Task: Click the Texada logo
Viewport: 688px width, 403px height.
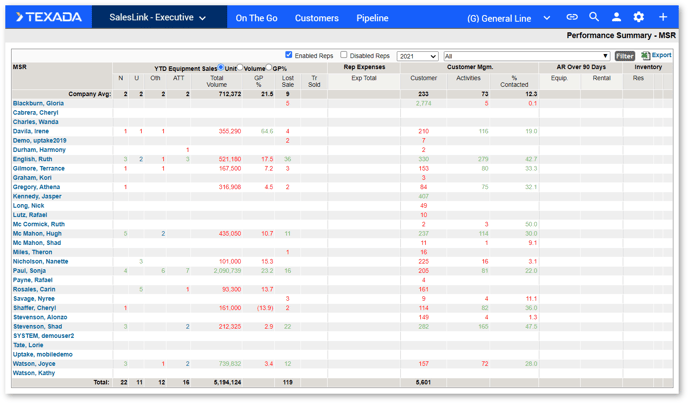Action: pyautogui.click(x=48, y=17)
